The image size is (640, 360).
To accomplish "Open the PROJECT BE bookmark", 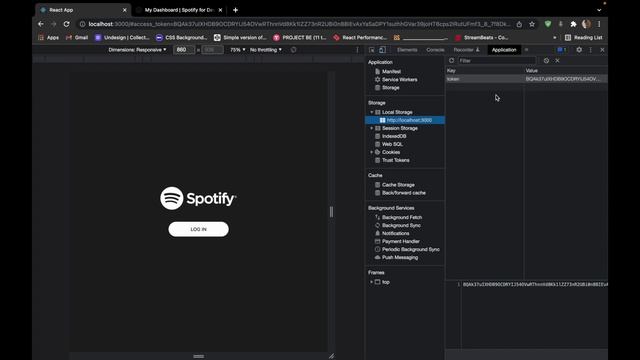I will (x=300, y=38).
